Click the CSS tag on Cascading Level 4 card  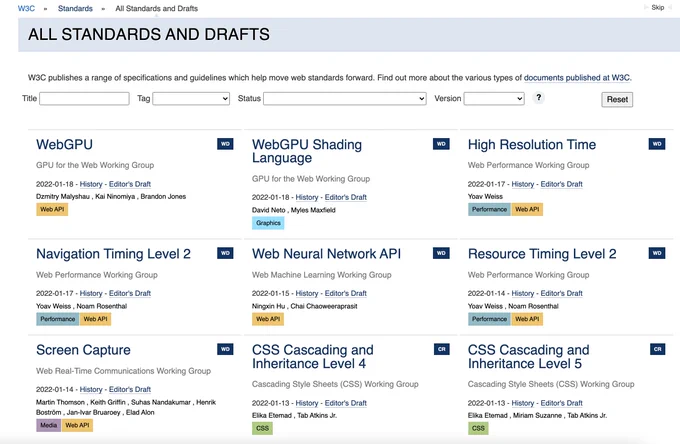[262, 428]
